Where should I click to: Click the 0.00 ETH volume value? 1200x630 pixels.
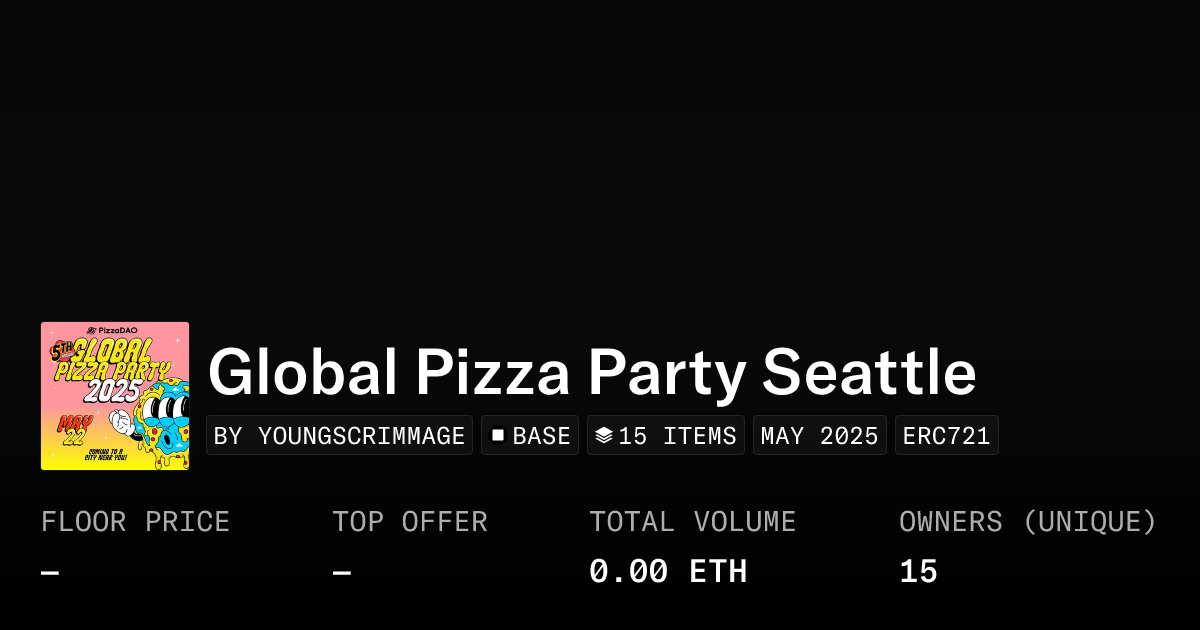click(668, 572)
